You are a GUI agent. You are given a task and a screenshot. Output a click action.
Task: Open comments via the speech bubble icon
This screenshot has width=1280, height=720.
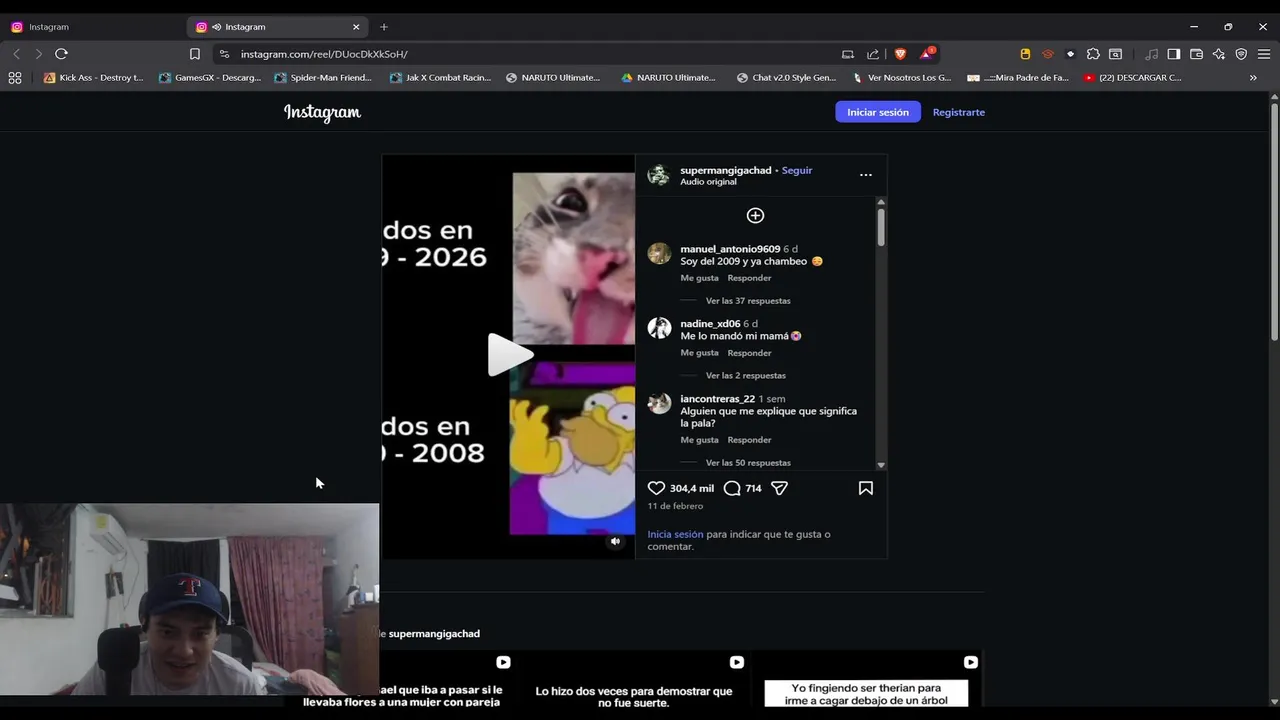pyautogui.click(x=732, y=488)
